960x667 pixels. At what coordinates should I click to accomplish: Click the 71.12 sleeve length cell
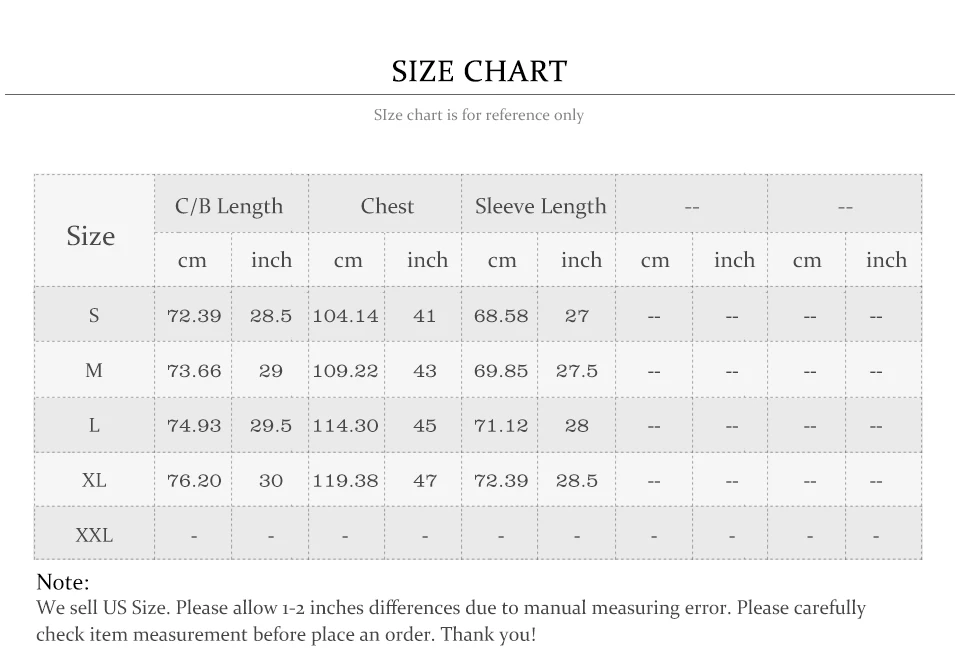(500, 426)
